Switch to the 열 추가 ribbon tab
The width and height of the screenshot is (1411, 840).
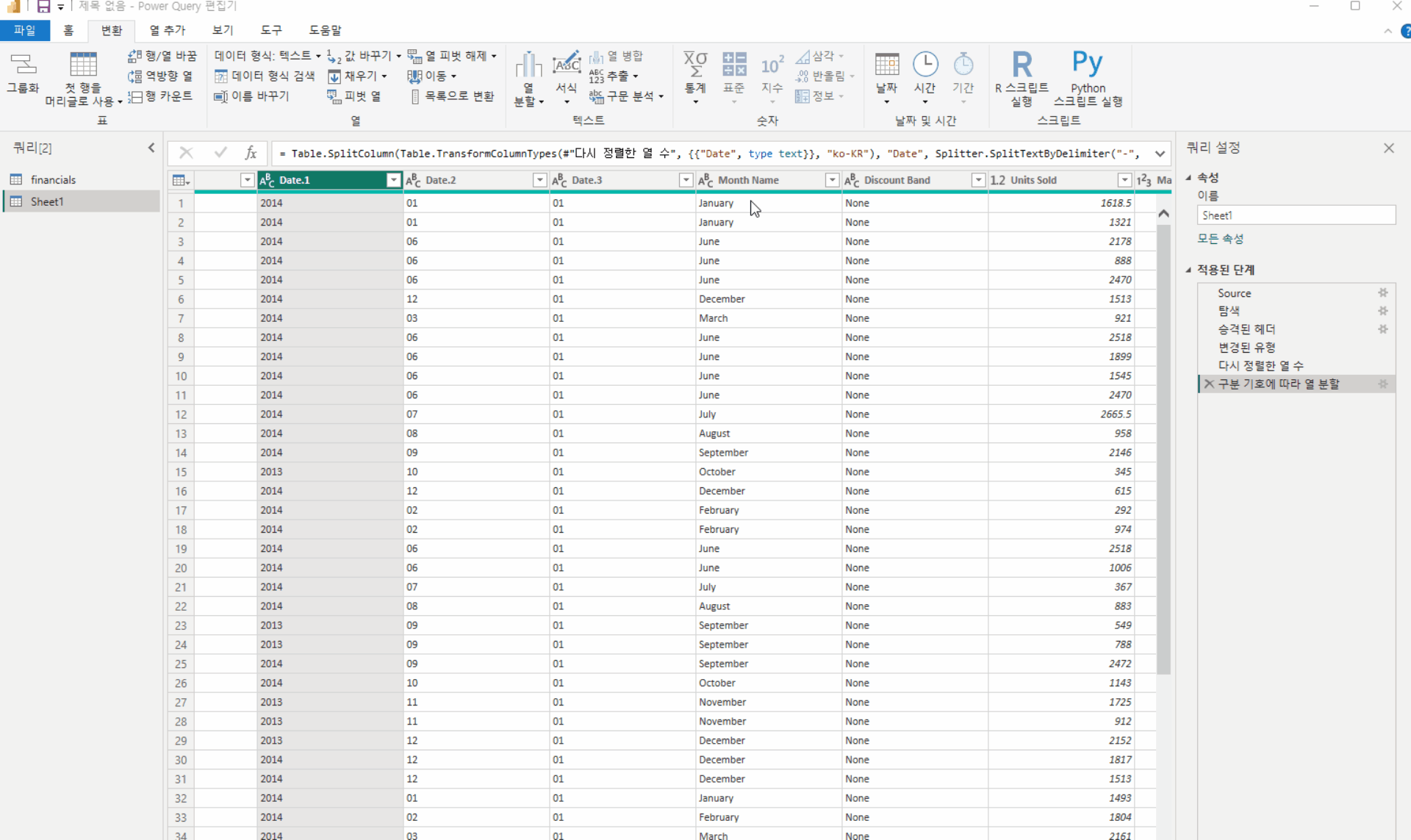(x=167, y=30)
